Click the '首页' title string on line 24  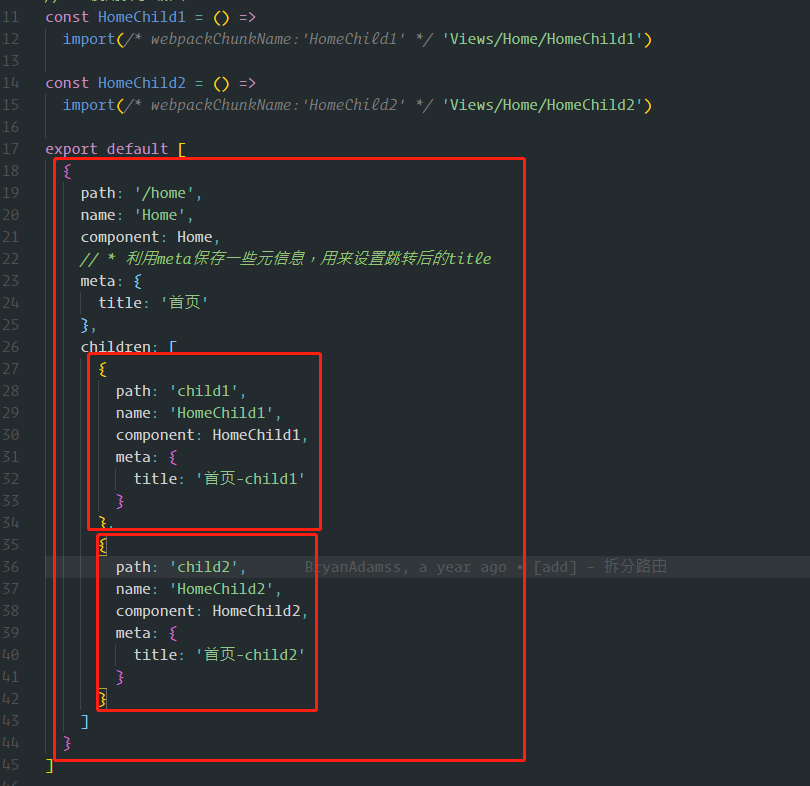pyautogui.click(x=183, y=302)
